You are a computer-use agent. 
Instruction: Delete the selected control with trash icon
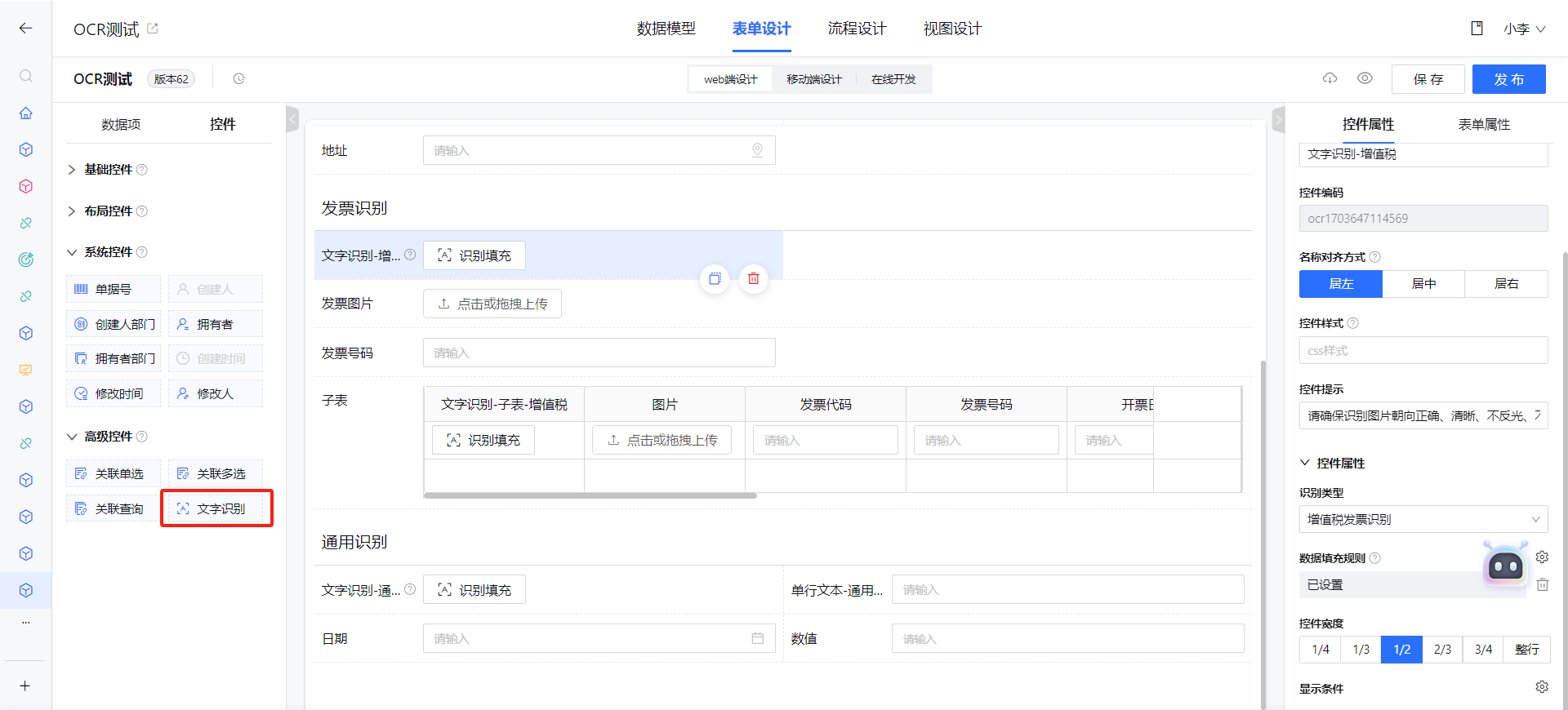(x=754, y=278)
